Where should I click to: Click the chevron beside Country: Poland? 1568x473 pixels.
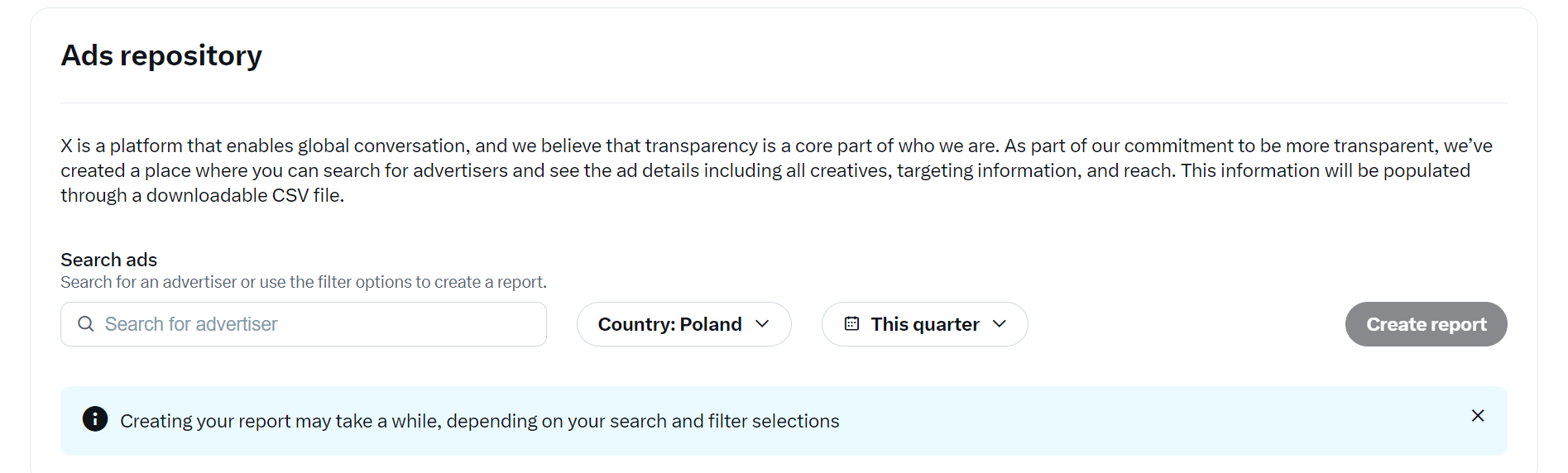[x=763, y=324]
